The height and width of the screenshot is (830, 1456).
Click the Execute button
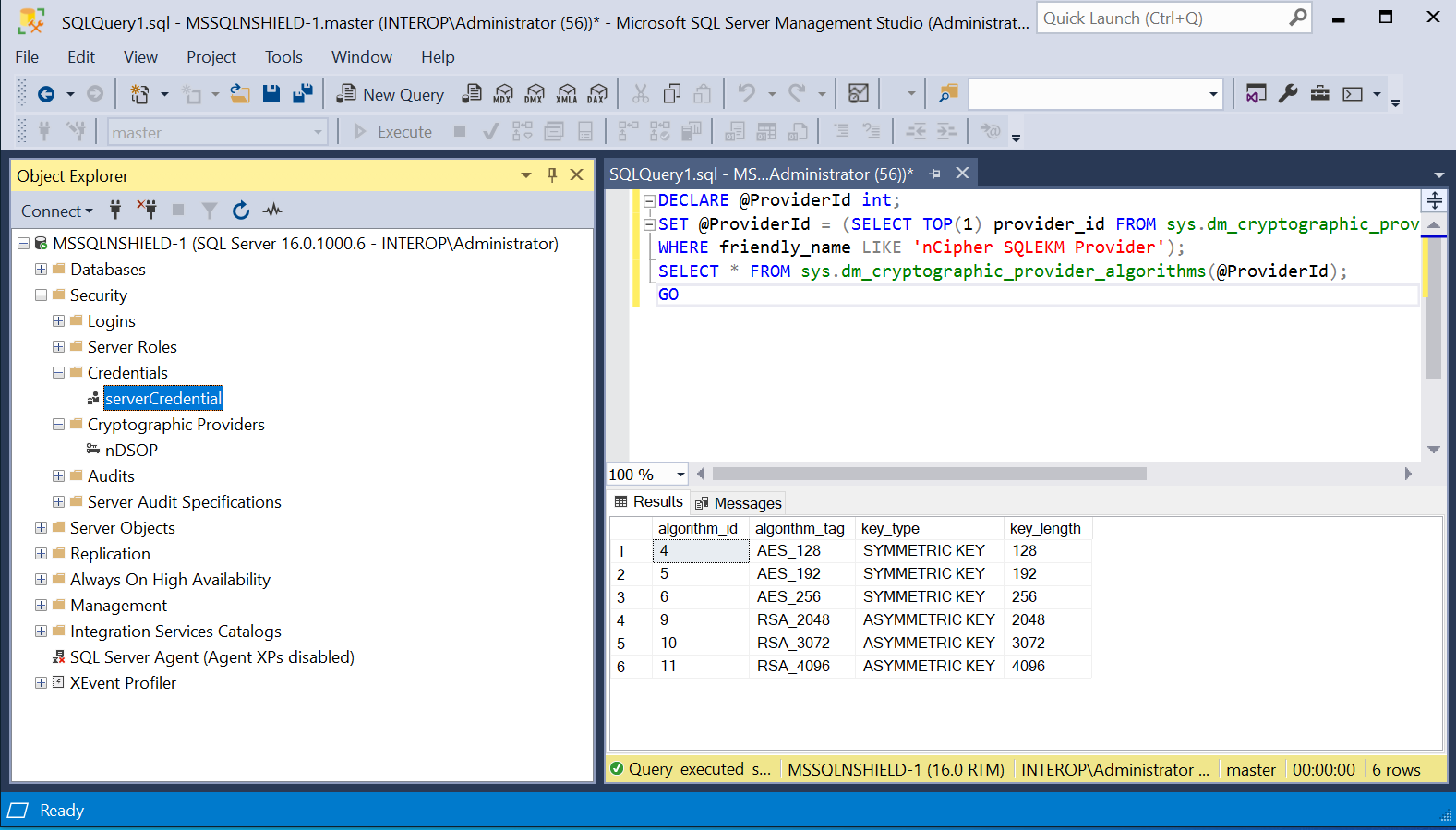click(393, 132)
